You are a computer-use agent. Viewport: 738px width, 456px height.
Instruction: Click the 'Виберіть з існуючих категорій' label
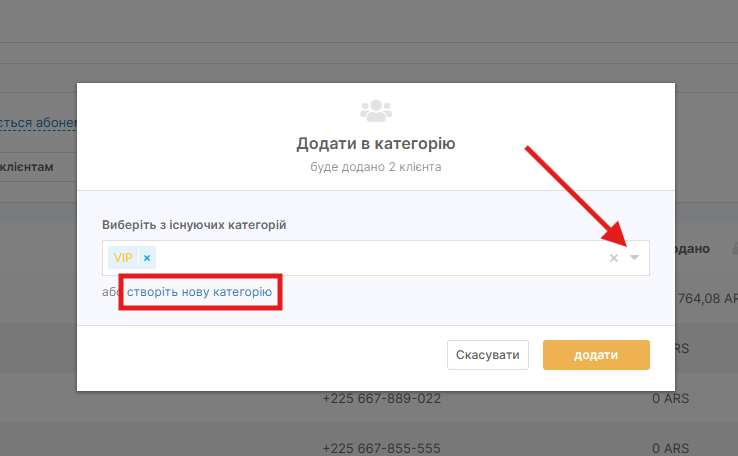point(194,225)
